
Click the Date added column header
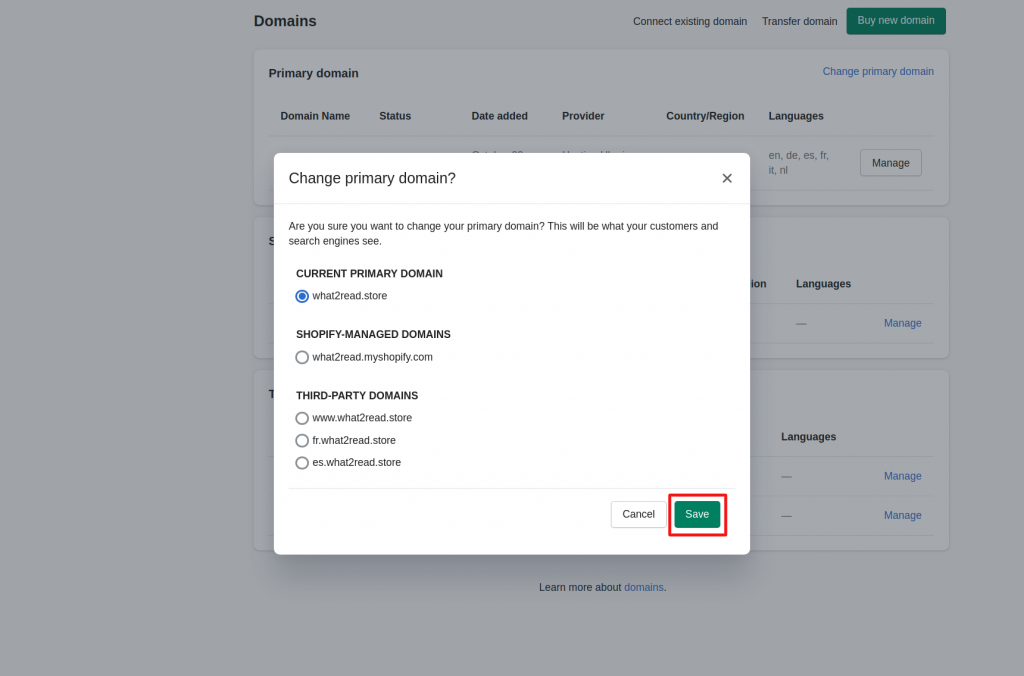(500, 116)
